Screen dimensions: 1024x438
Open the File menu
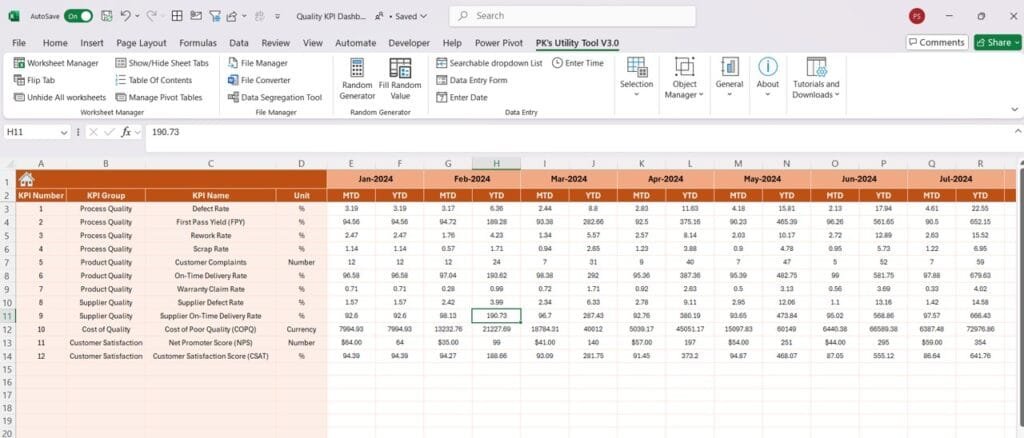(19, 42)
